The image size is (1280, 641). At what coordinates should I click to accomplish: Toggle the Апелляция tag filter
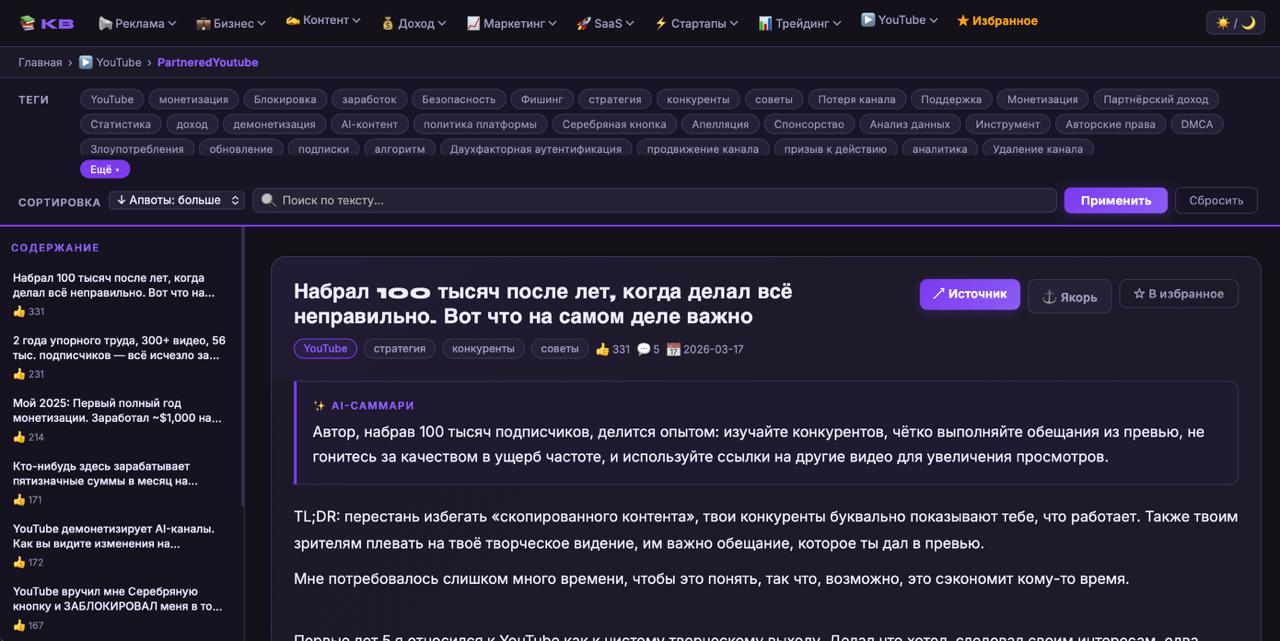(x=720, y=124)
